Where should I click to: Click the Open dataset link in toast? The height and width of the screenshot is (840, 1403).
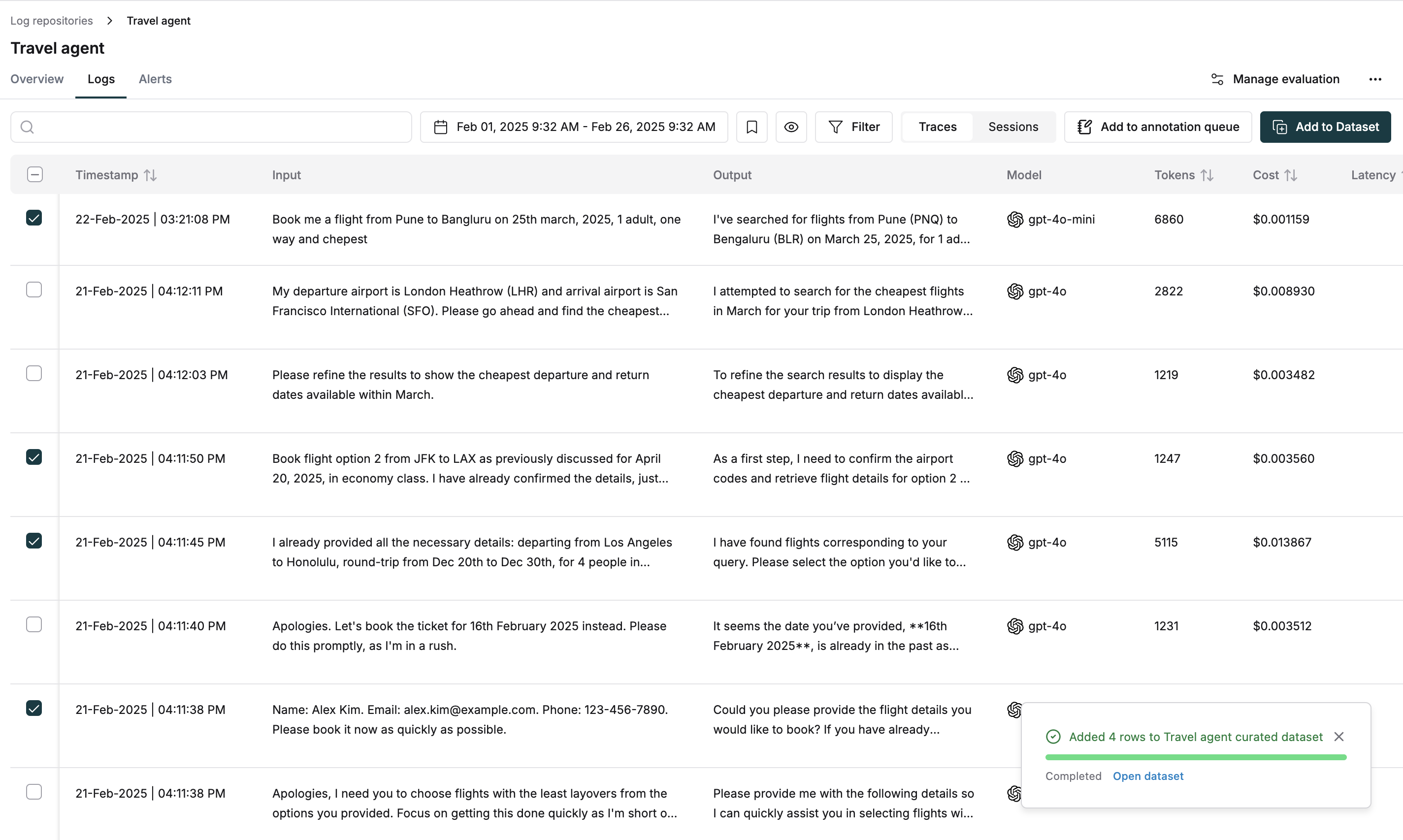coord(1148,776)
